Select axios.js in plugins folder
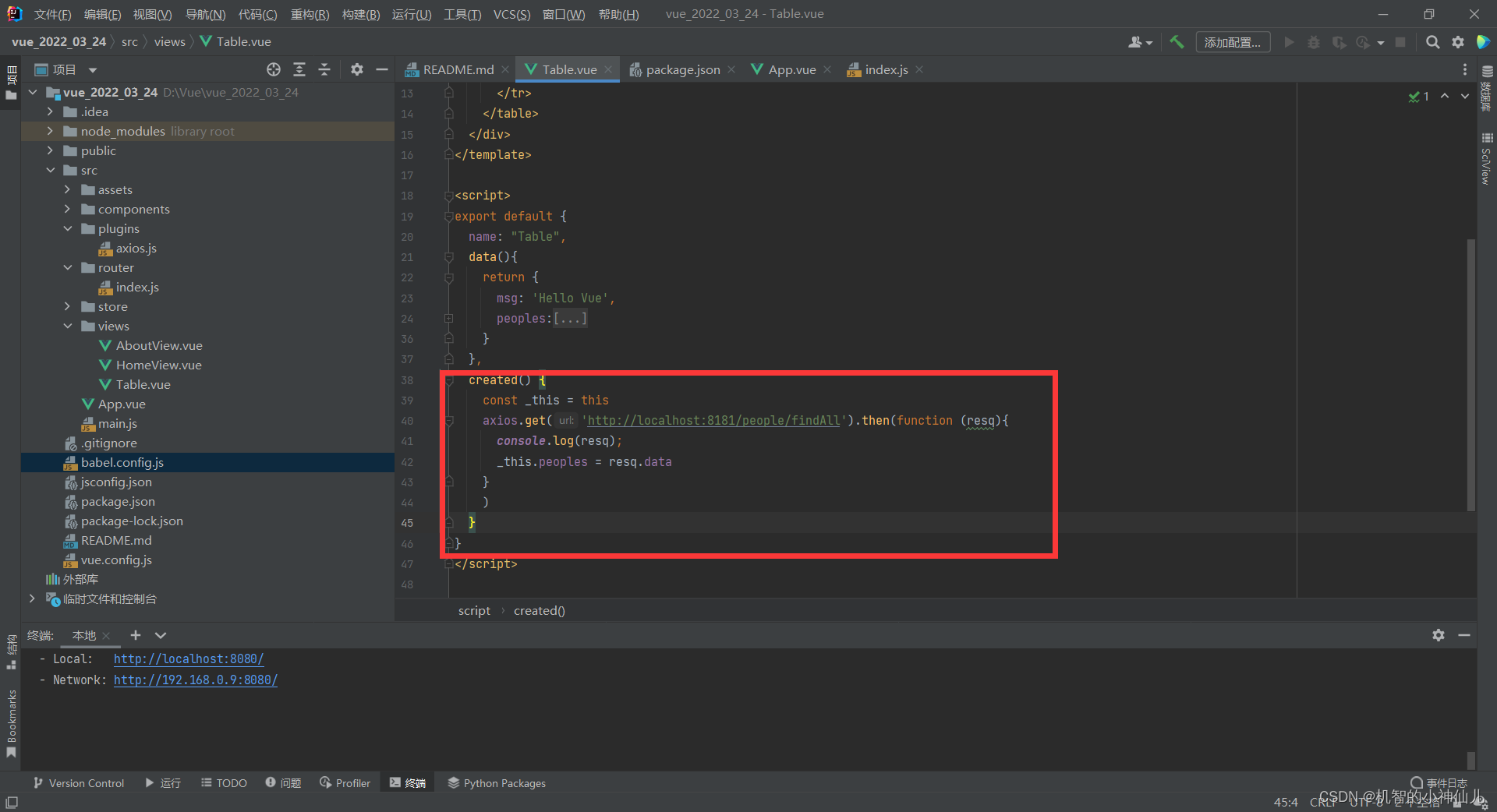Viewport: 1497px width, 812px height. pyautogui.click(x=136, y=248)
